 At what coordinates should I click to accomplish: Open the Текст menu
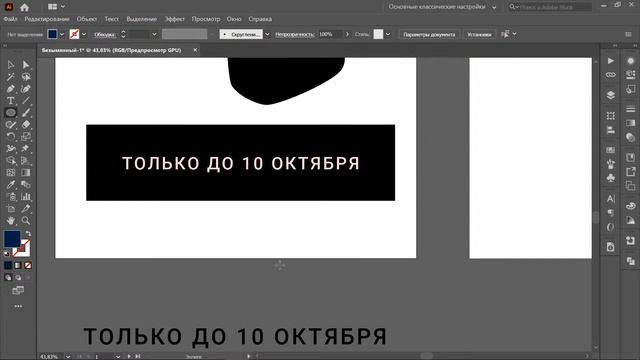pos(111,19)
